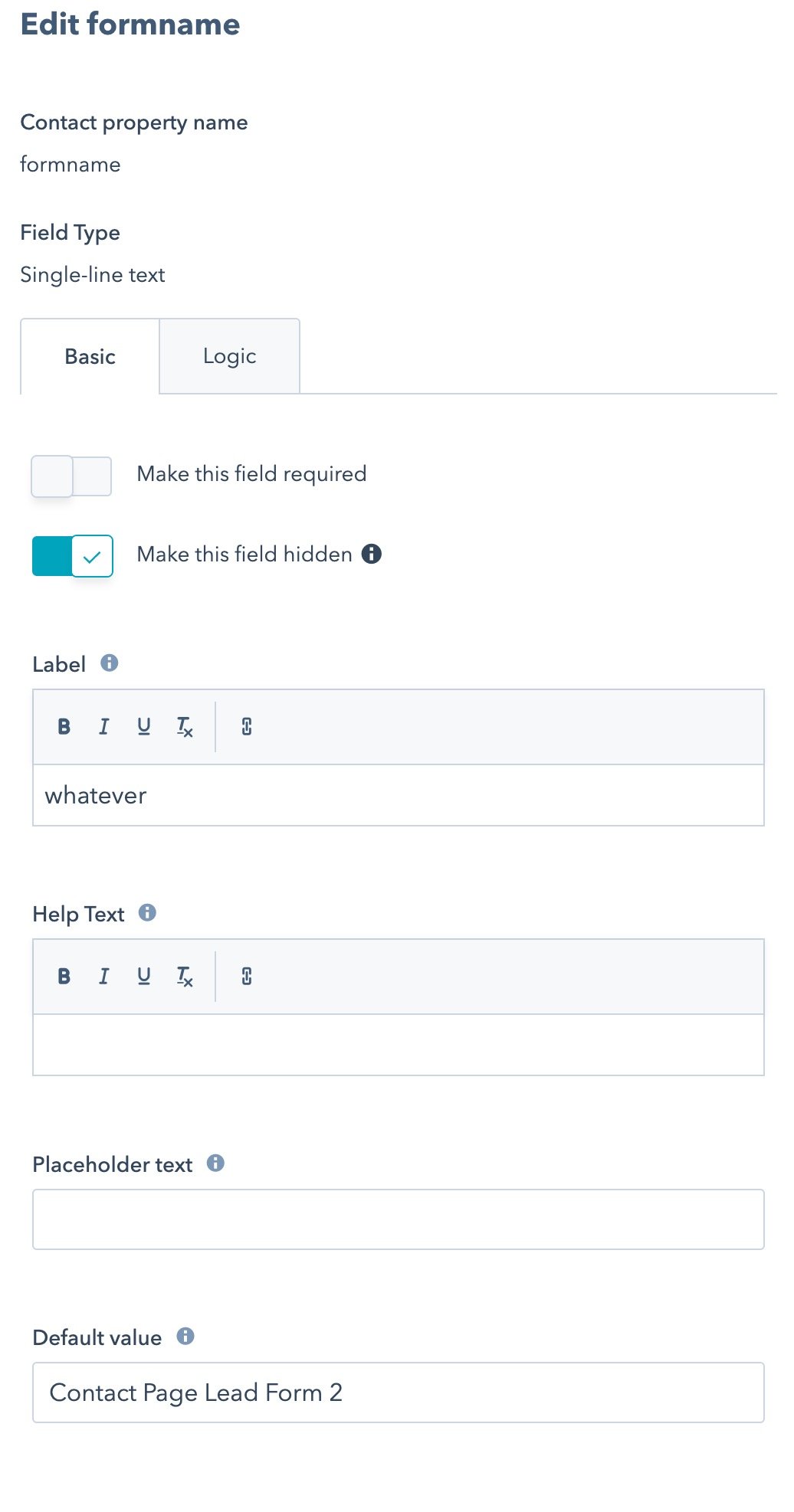
Task: Apply bold in the Help Text toolbar
Action: [x=64, y=977]
